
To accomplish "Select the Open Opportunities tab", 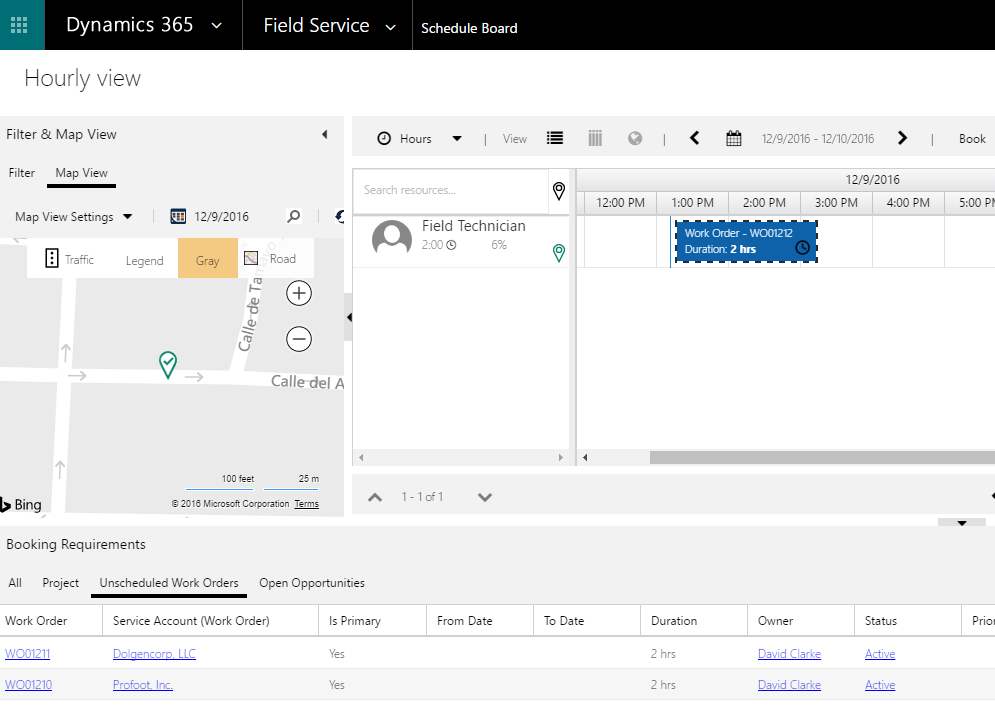I will pos(312,583).
